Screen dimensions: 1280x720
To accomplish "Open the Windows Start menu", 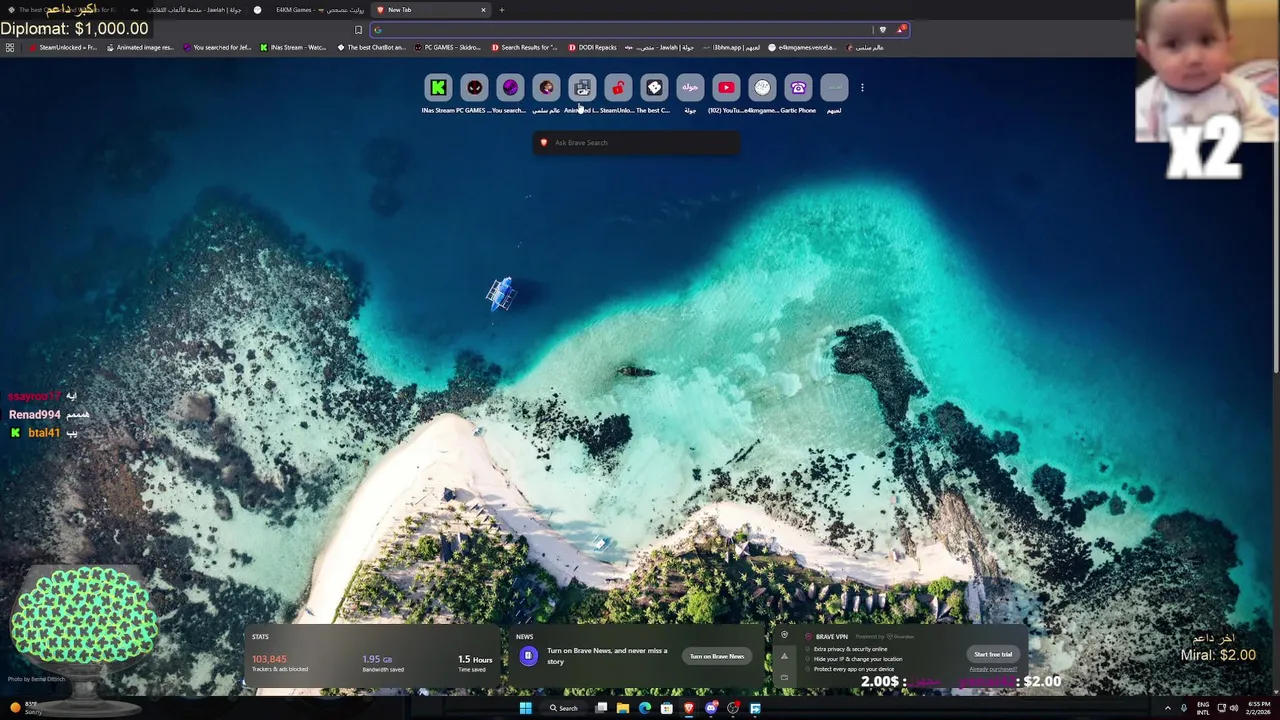I will 525,708.
